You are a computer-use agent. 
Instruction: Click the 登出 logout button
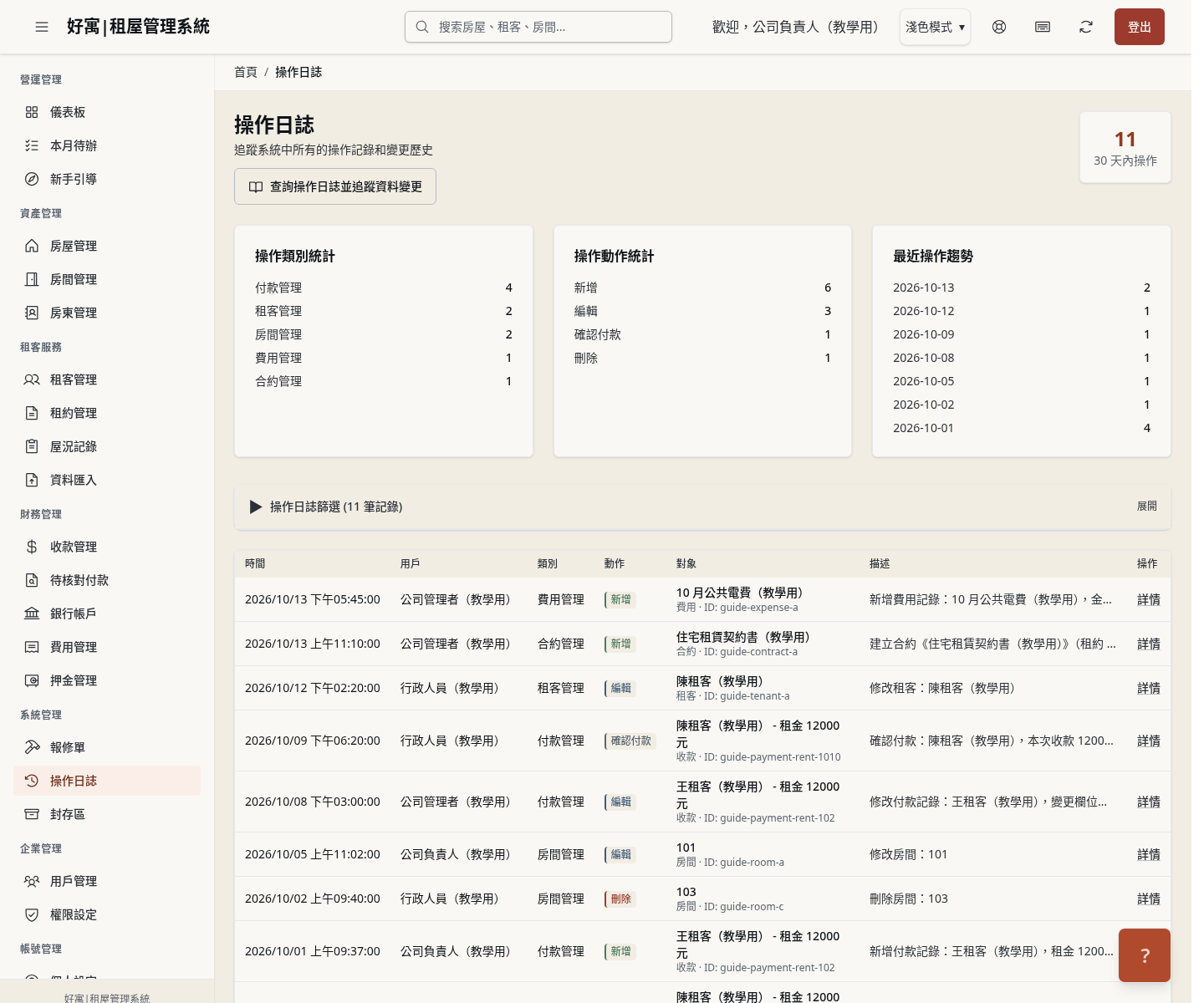pos(1139,27)
